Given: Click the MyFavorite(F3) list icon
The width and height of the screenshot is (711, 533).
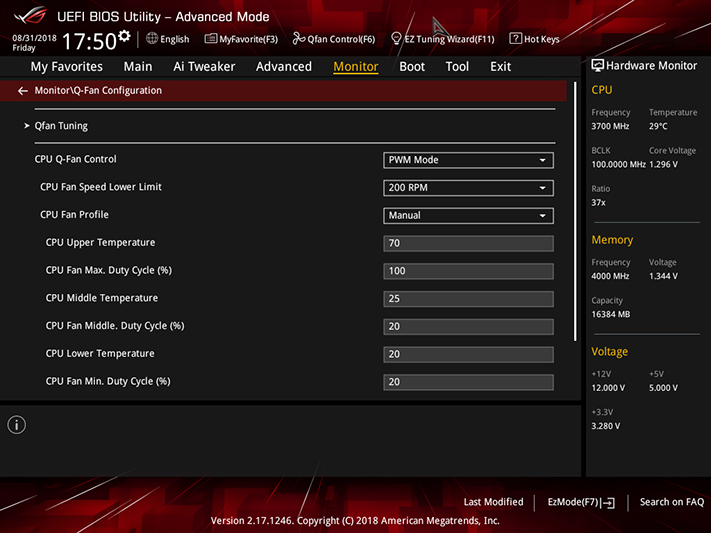Looking at the screenshot, I should 210,39.
